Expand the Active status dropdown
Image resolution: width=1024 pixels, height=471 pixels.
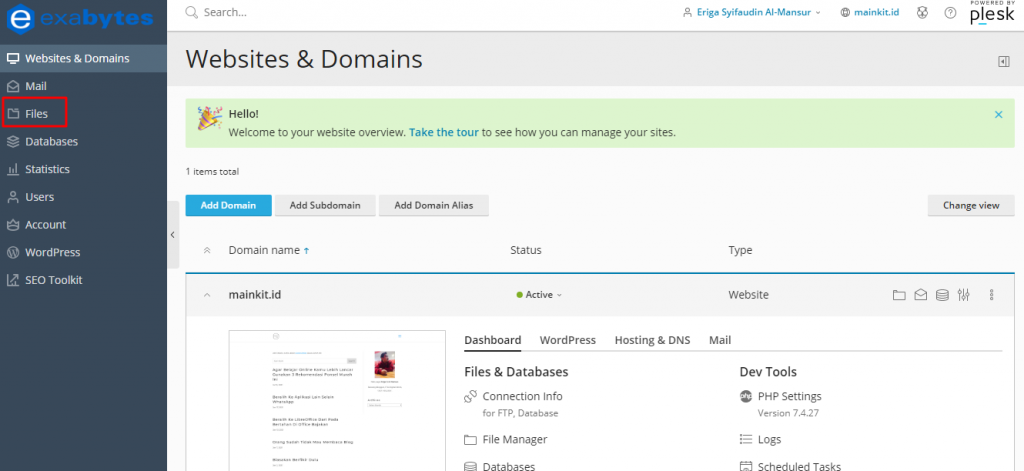tap(540, 295)
